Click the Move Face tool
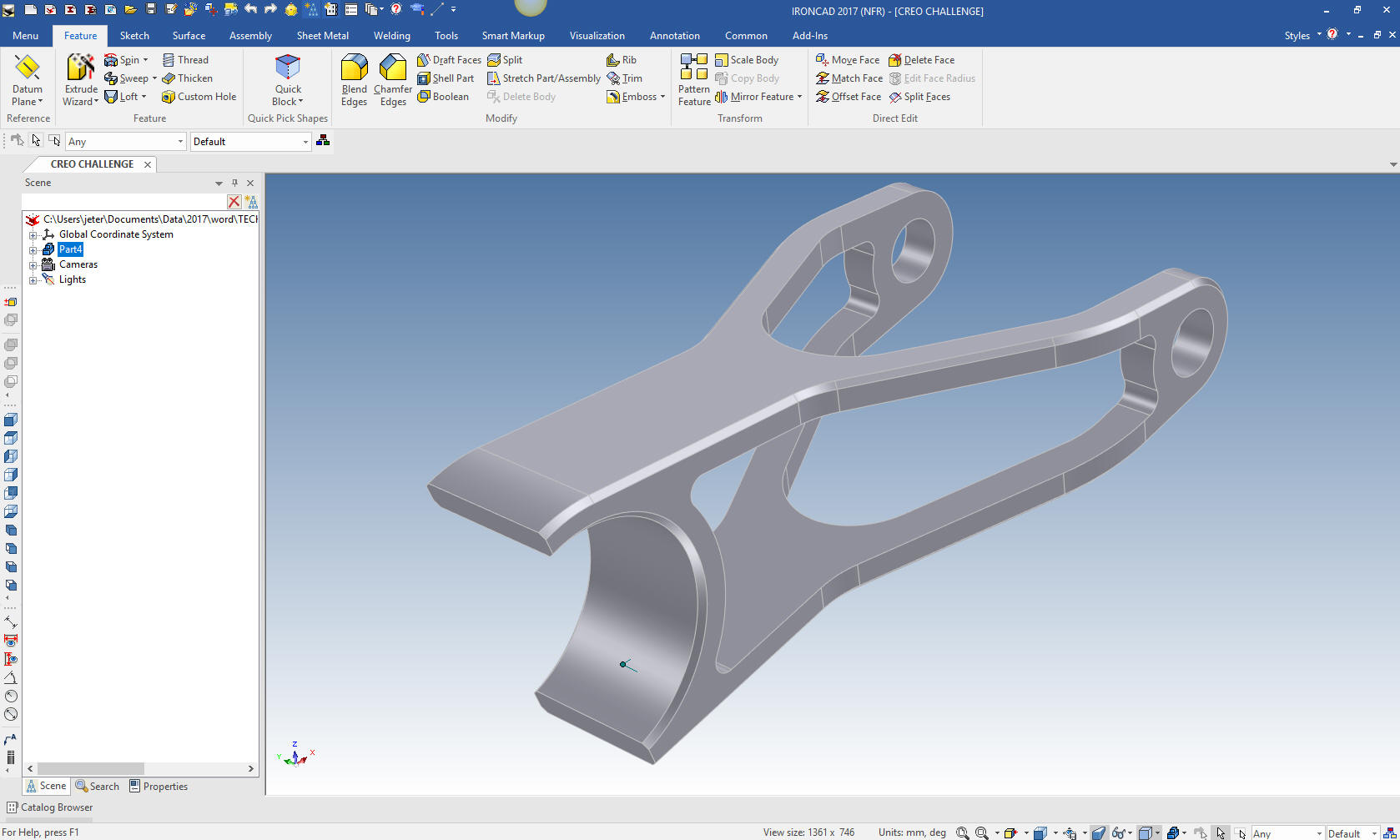This screenshot has width=1400, height=840. click(848, 60)
